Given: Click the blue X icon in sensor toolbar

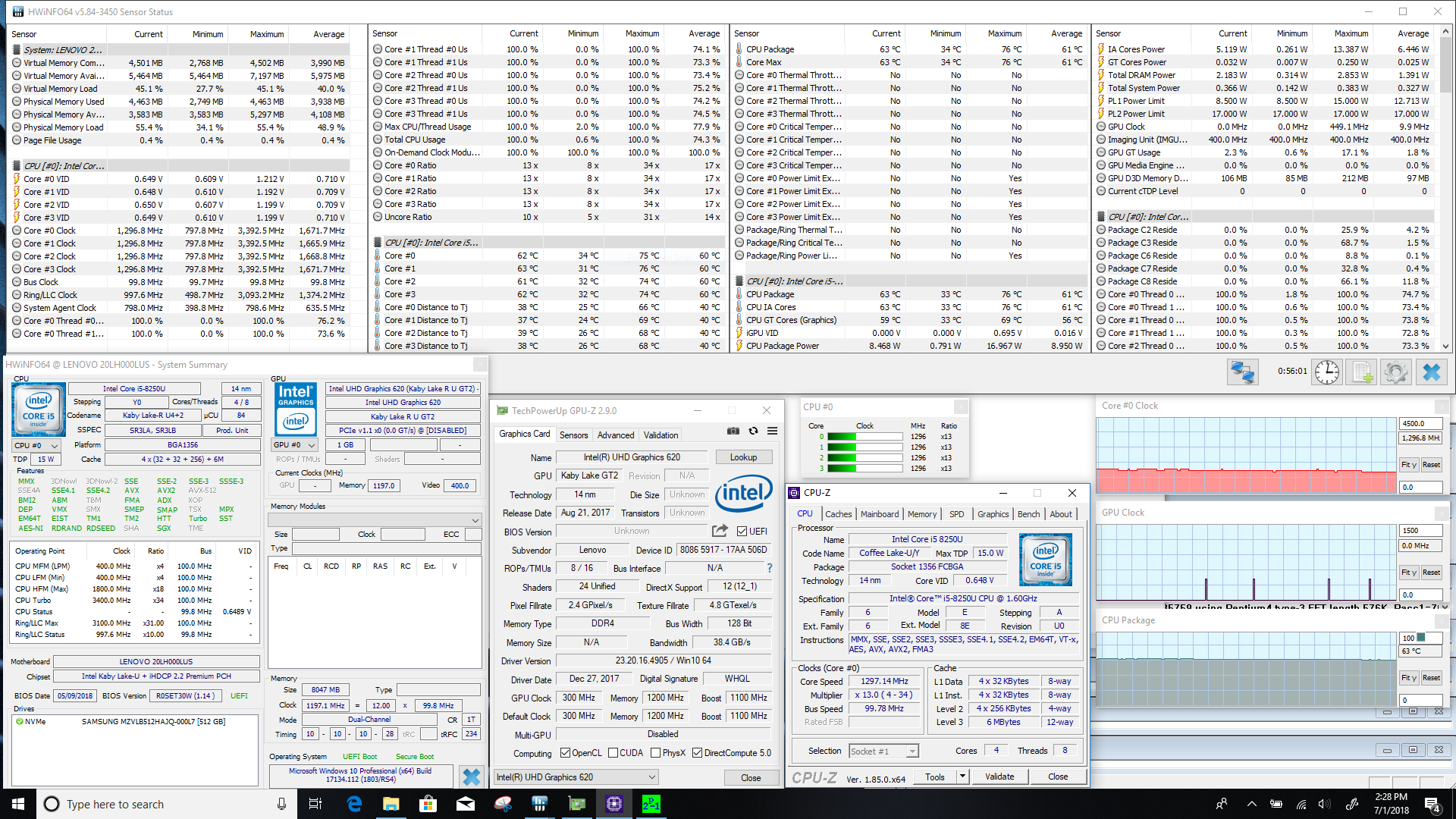Looking at the screenshot, I should tap(1431, 372).
